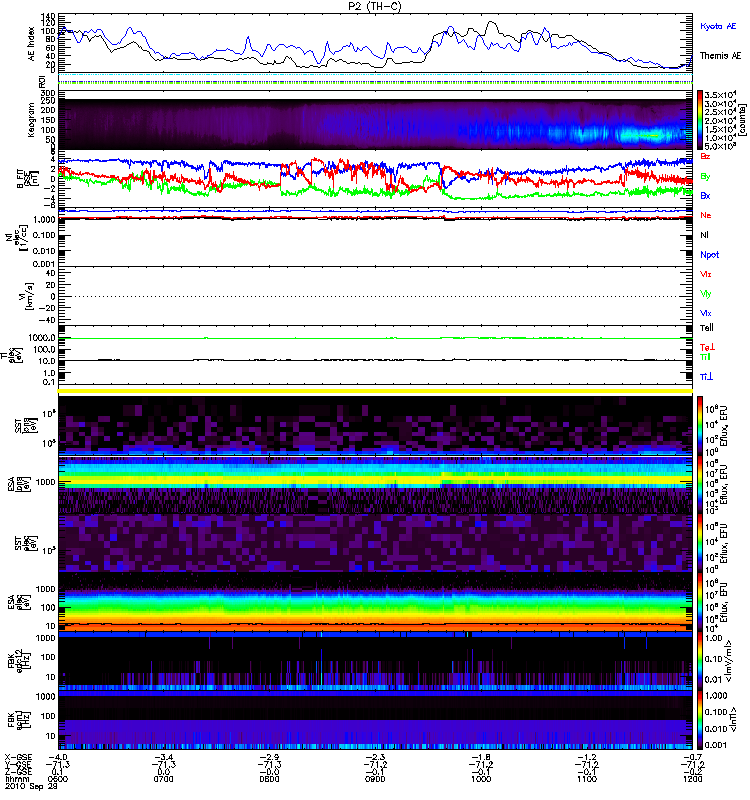Click the 140 tick on the AE axis
750x800 pixels.
point(48,17)
